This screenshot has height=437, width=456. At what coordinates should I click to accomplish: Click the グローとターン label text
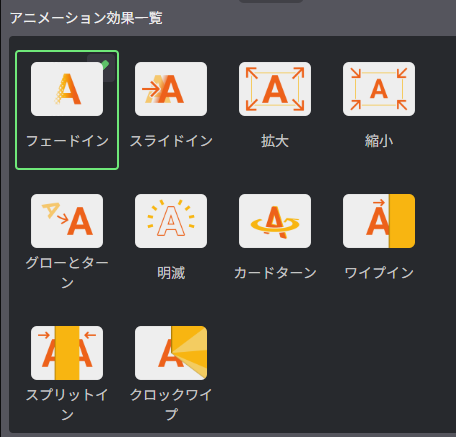tap(67, 273)
